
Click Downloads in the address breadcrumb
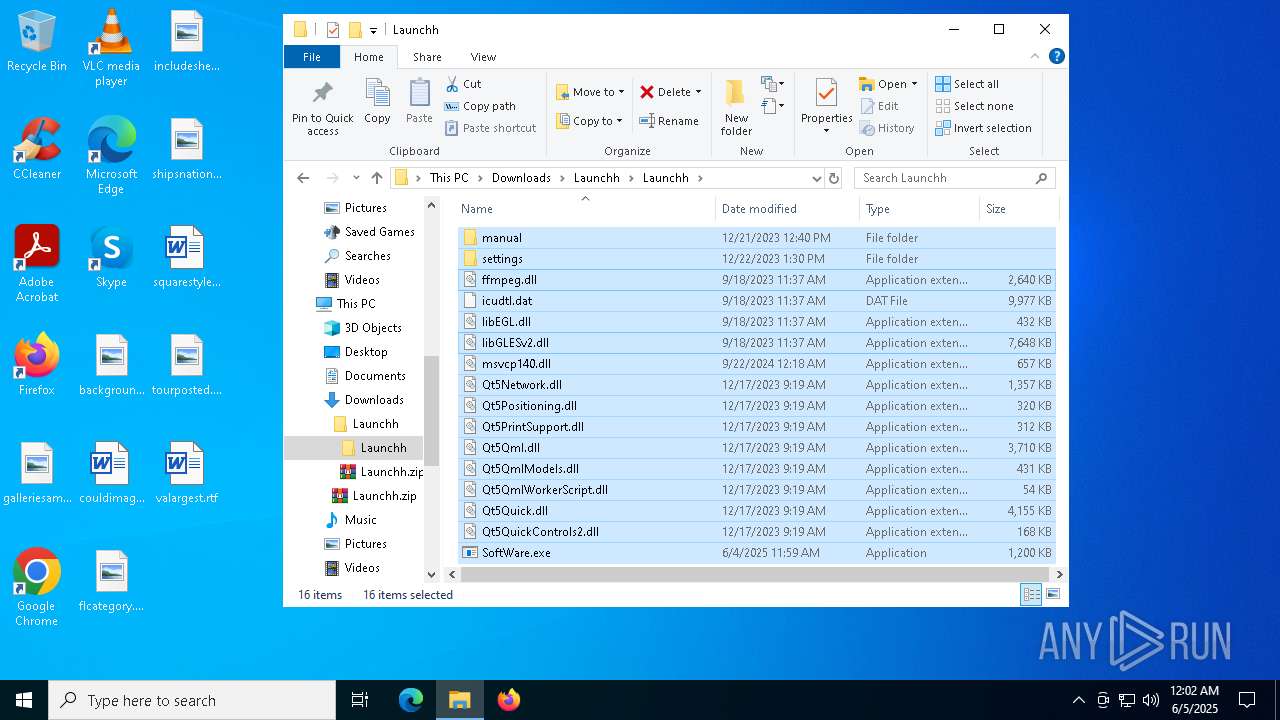tap(521, 178)
